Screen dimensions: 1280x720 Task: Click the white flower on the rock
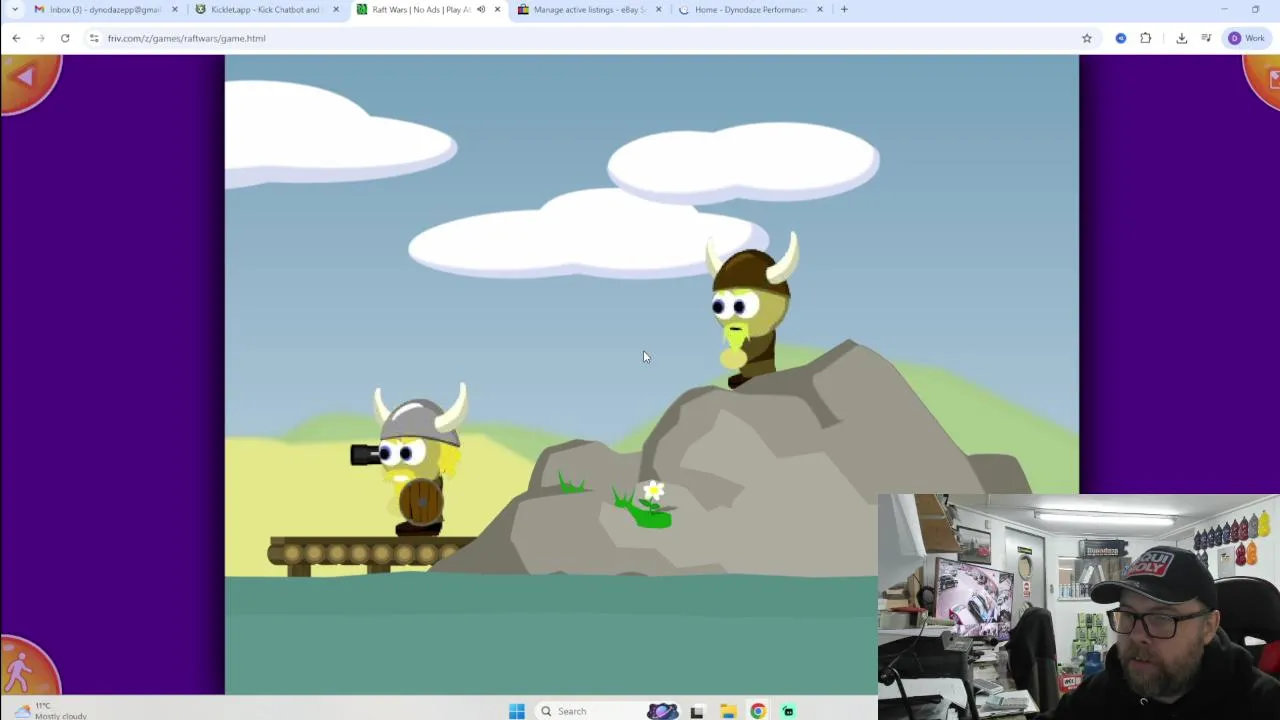tap(653, 490)
